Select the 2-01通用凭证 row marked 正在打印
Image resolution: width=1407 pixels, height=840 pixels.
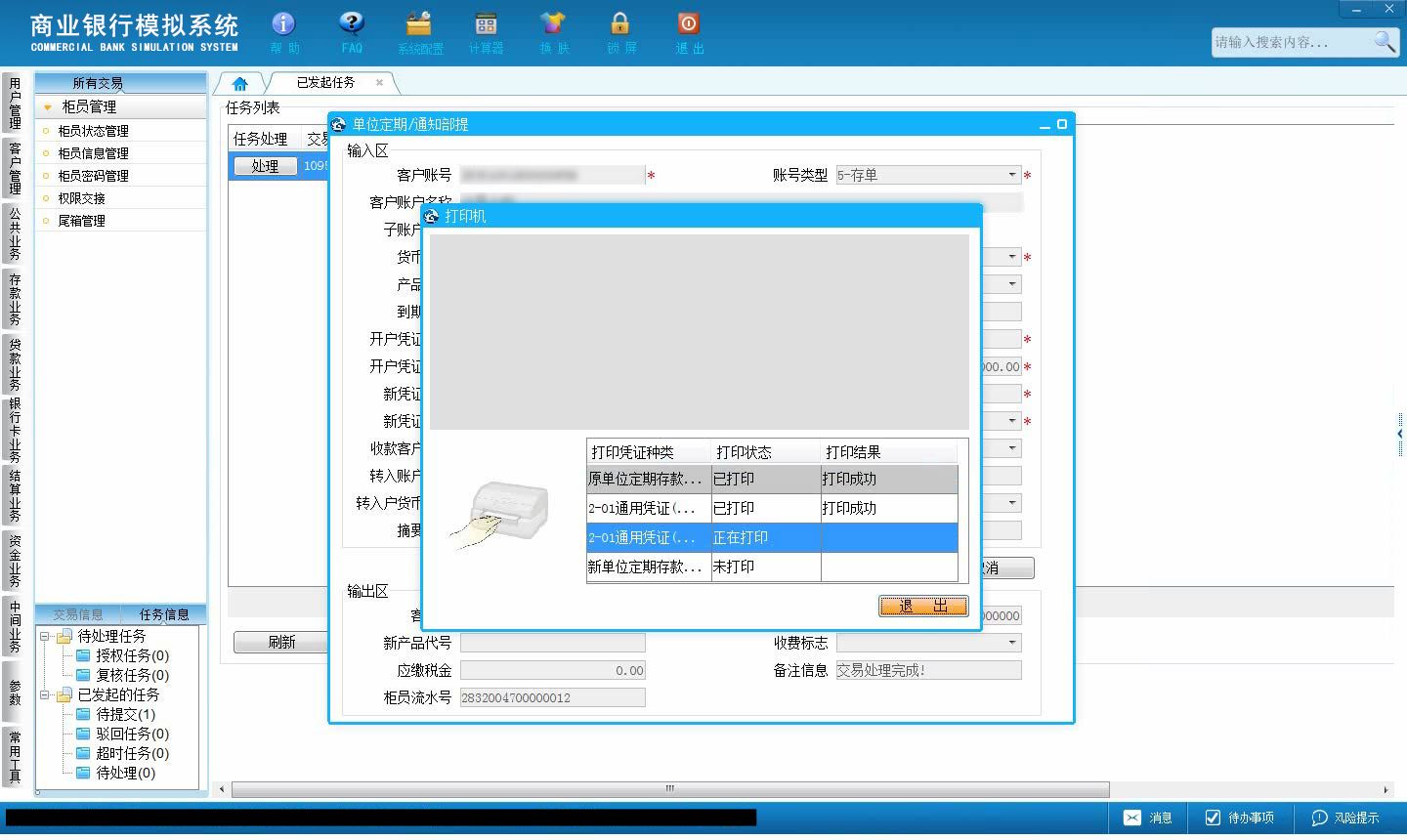pyautogui.click(x=772, y=537)
